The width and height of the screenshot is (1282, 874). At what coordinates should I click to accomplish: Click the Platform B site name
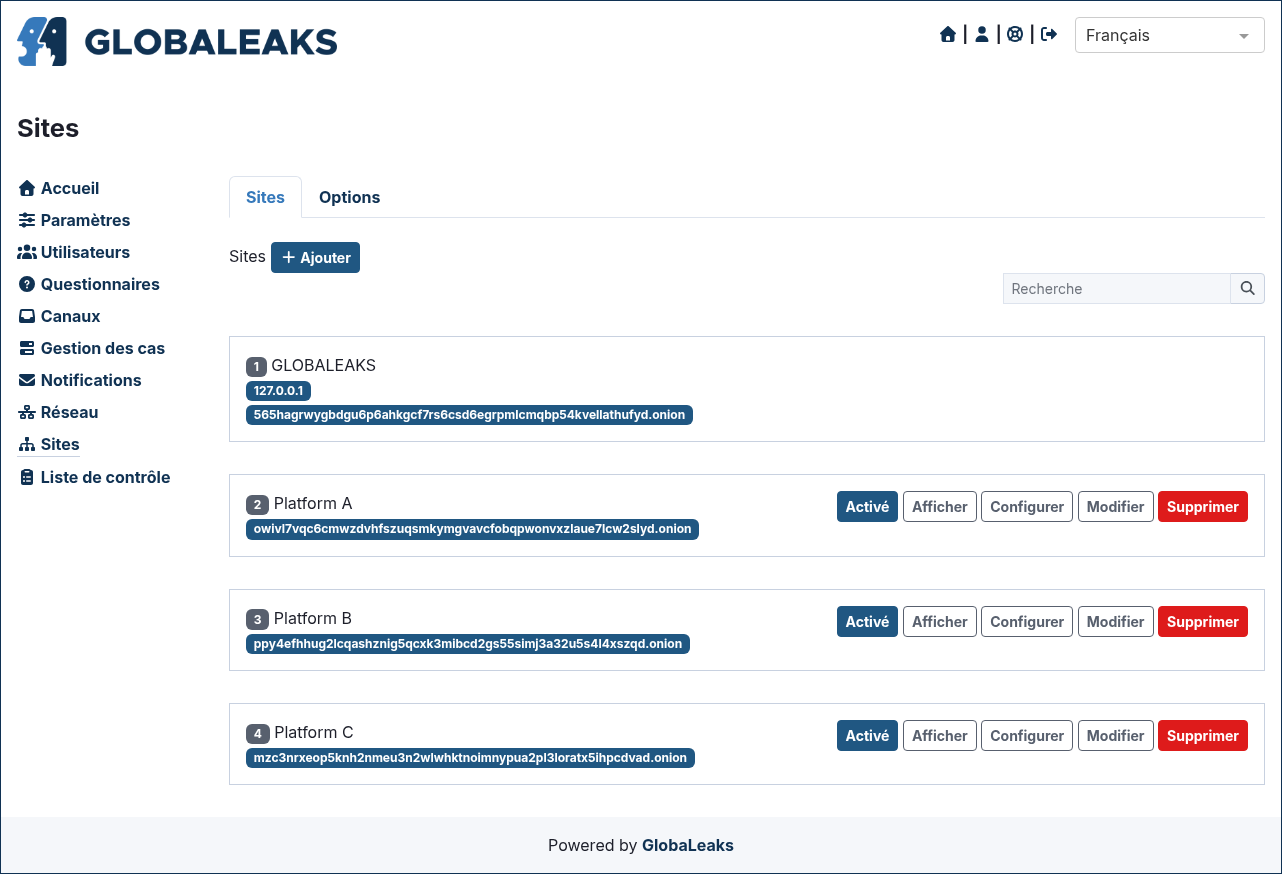tap(313, 618)
